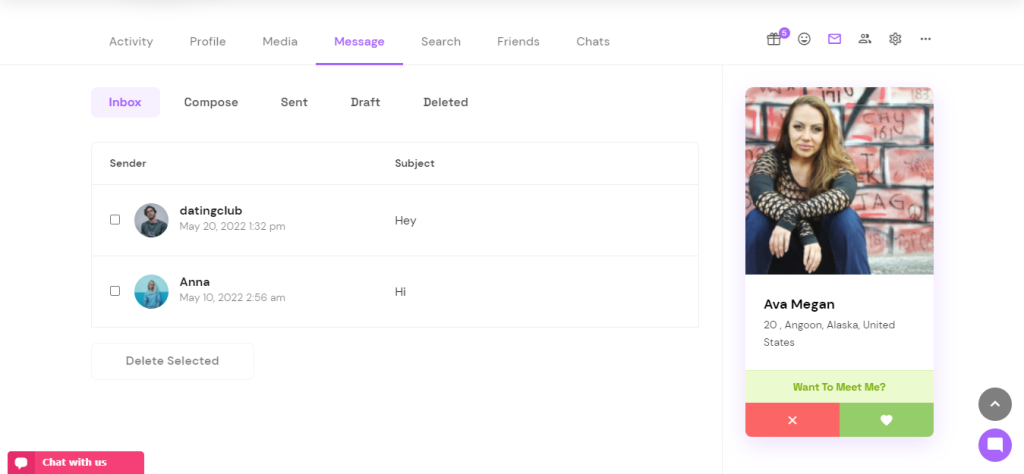Switch to the Compose tab
This screenshot has width=1024, height=474.
(x=211, y=102)
